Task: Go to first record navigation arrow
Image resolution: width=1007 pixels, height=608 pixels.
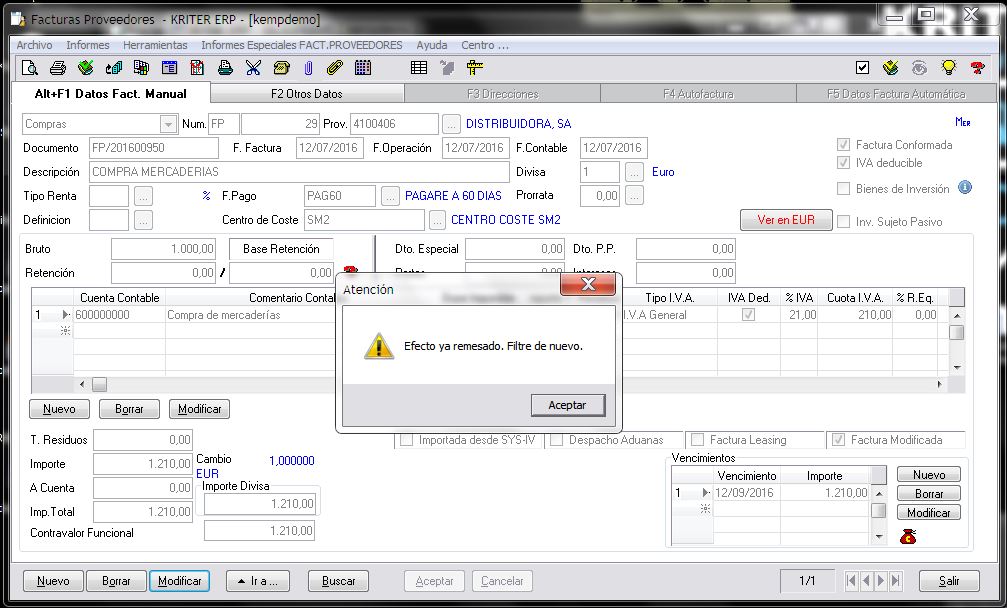Action: [x=852, y=580]
